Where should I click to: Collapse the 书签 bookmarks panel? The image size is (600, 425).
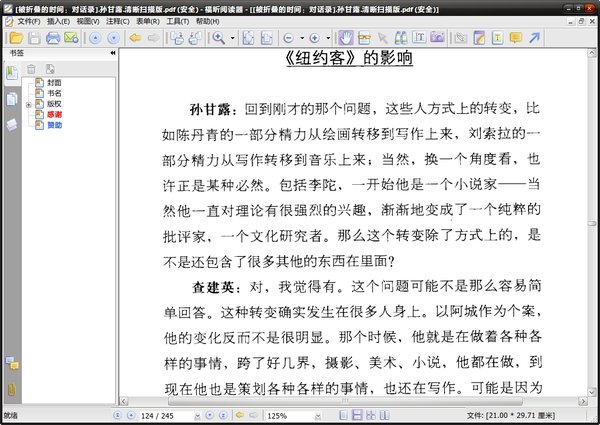click(x=112, y=52)
